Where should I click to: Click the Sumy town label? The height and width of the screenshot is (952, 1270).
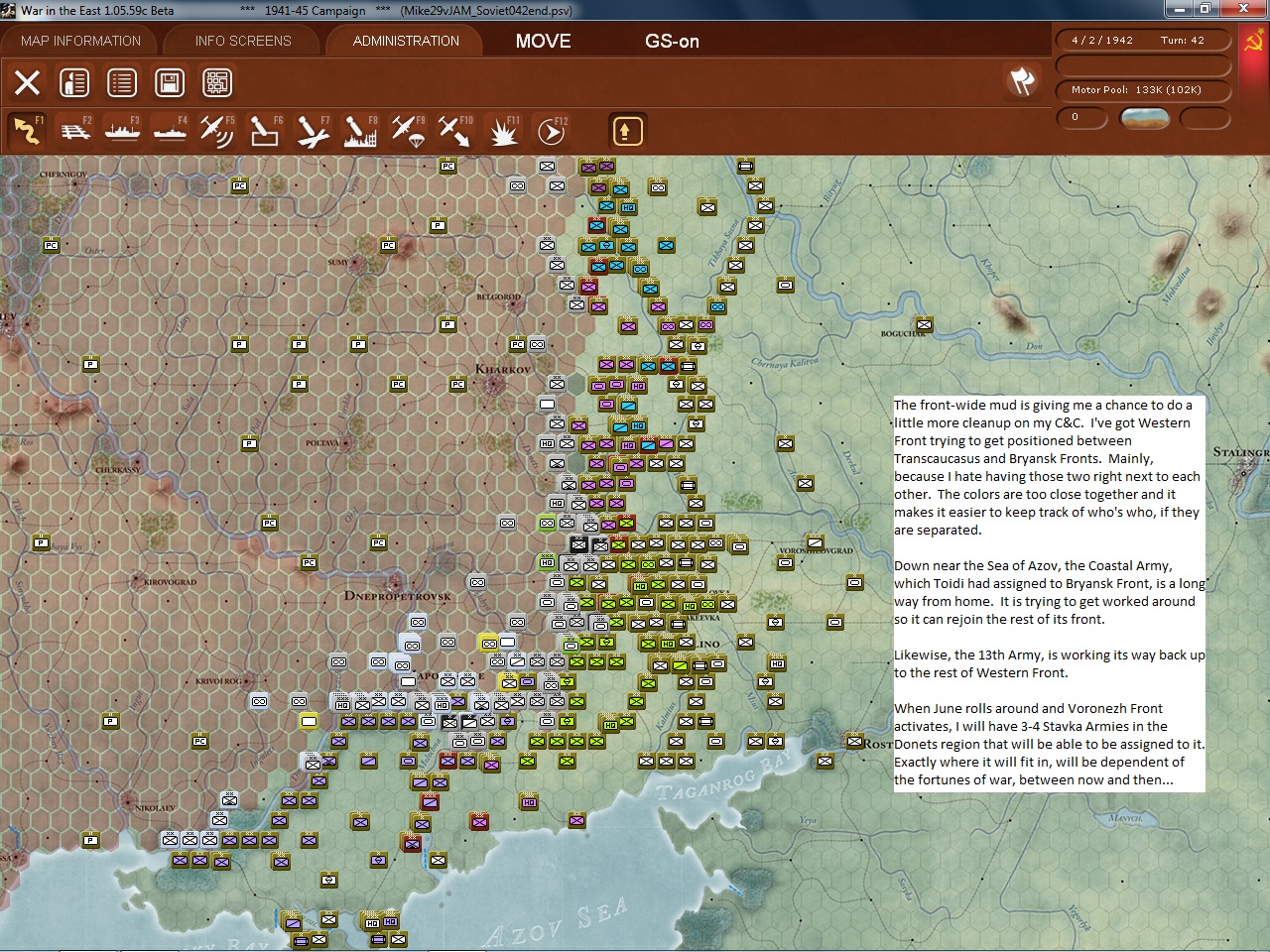point(338,263)
